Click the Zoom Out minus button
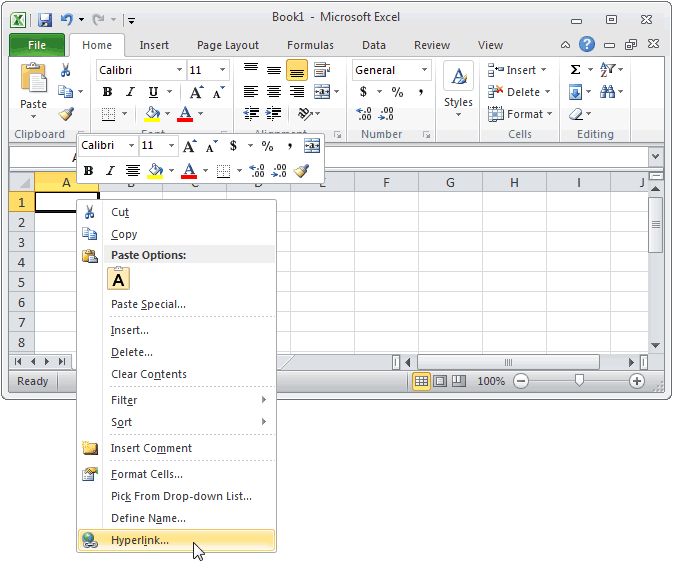 (x=521, y=381)
